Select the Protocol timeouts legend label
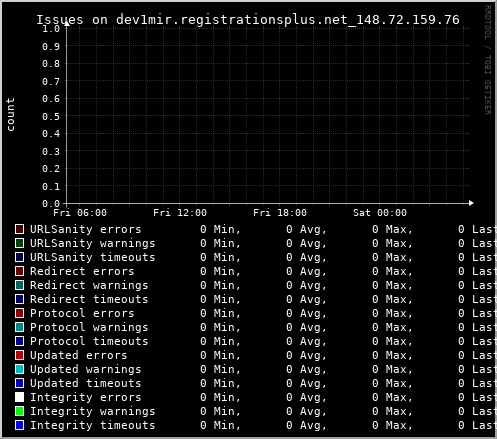 click(89, 341)
